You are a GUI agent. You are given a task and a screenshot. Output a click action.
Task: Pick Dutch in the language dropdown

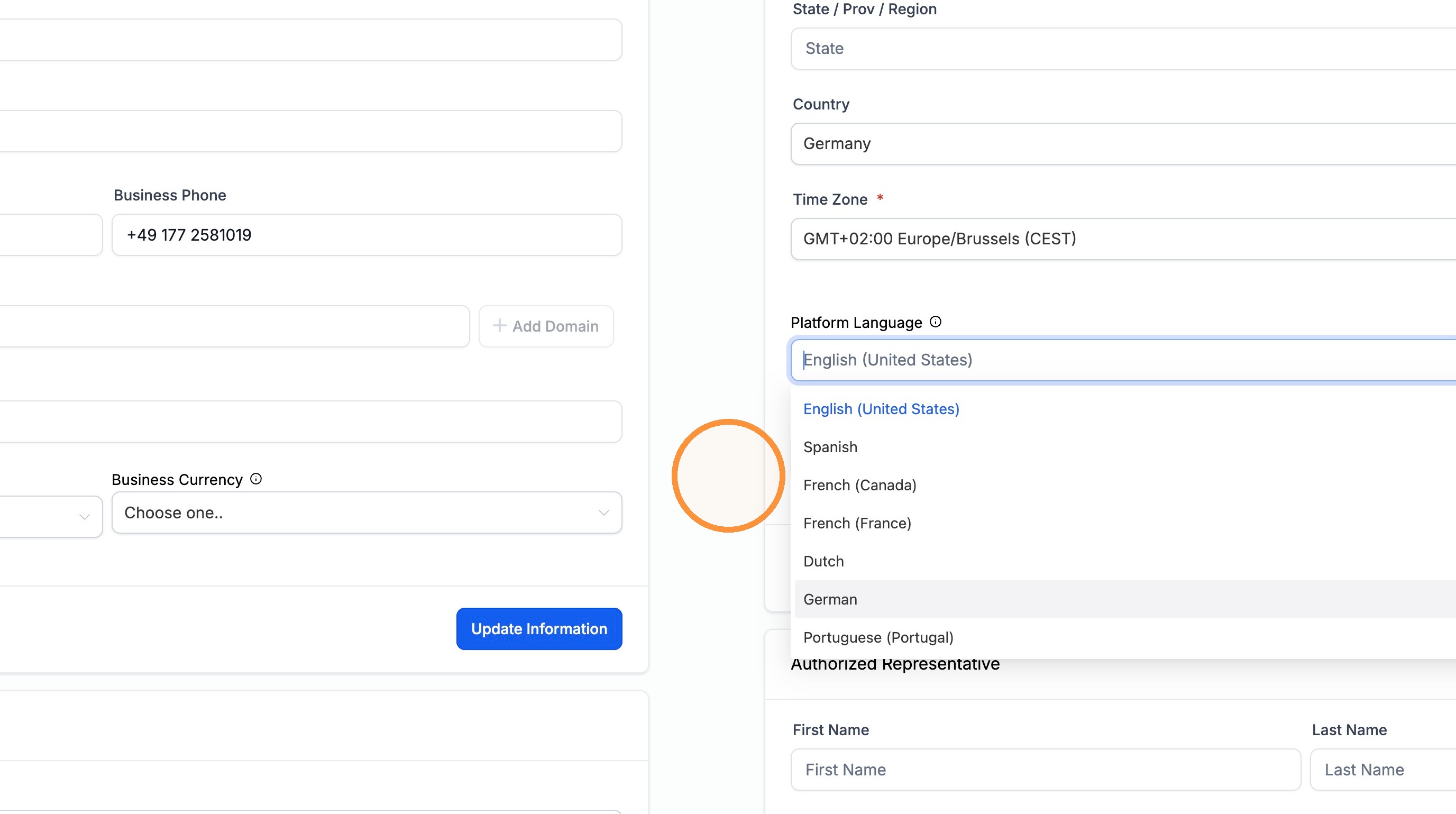coord(1125,561)
